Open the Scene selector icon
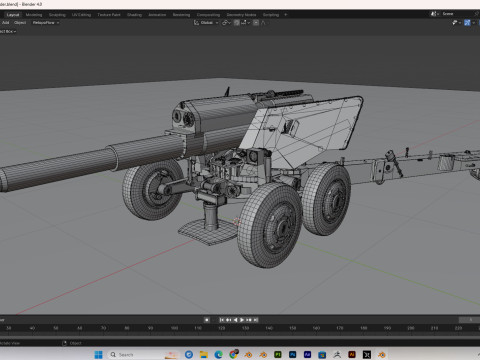The width and height of the screenshot is (480, 360). pos(435,14)
